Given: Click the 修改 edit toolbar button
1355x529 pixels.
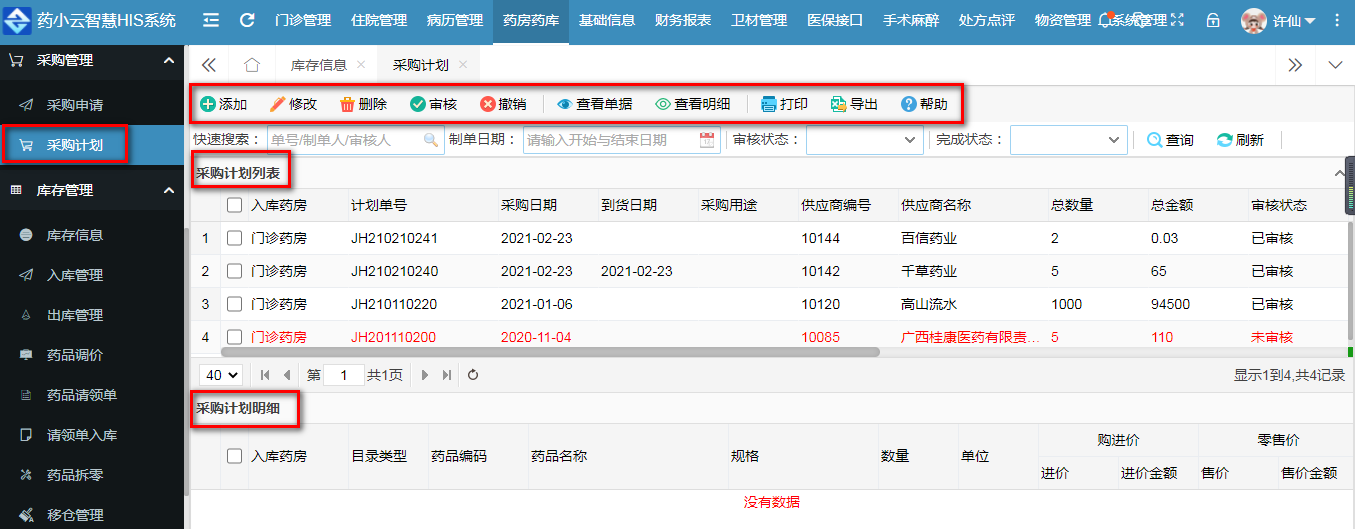Looking at the screenshot, I should 294,104.
